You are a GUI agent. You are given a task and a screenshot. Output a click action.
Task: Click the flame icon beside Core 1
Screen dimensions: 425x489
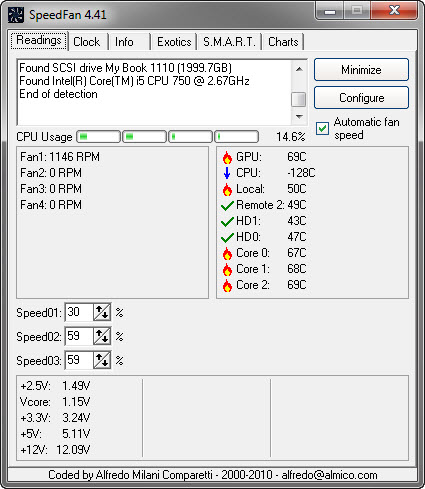(227, 269)
